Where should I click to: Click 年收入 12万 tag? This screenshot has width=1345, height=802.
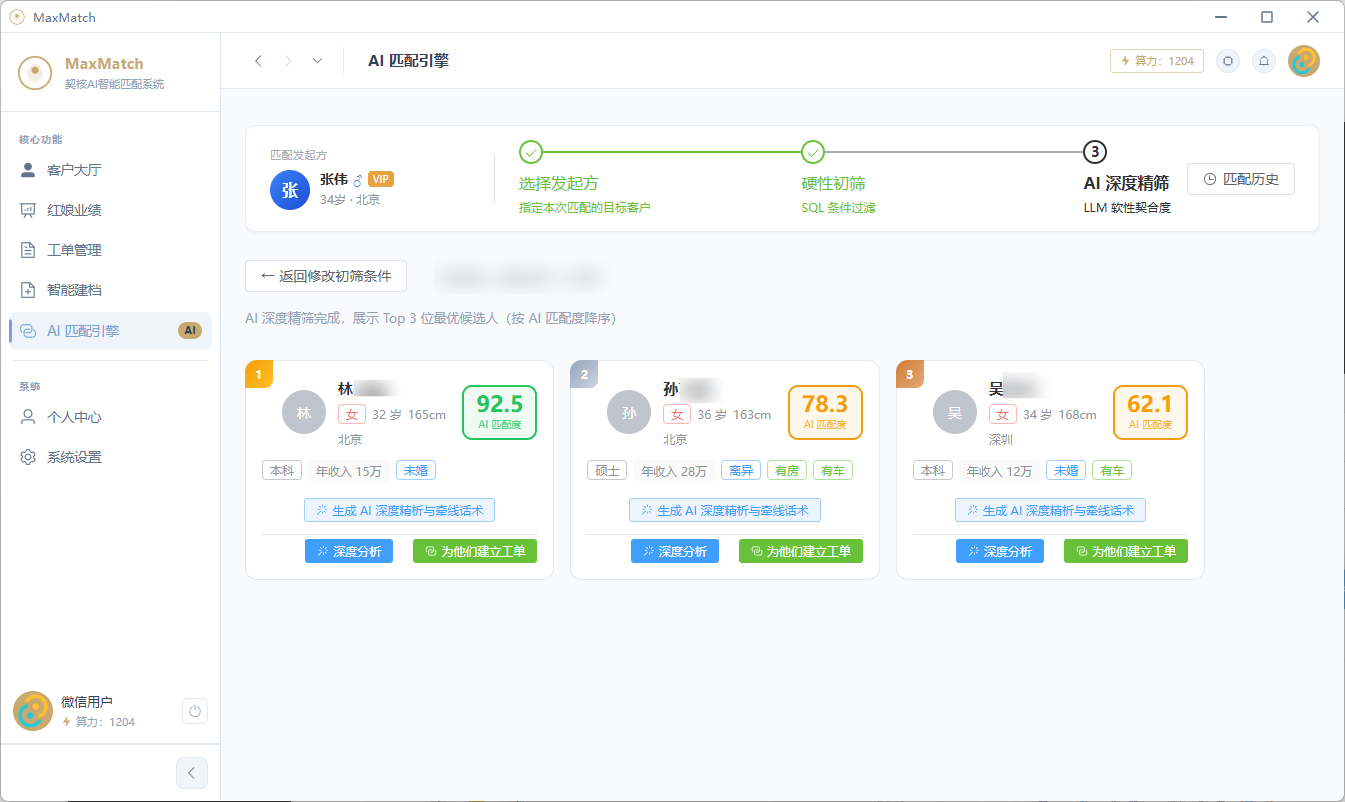click(x=1000, y=471)
